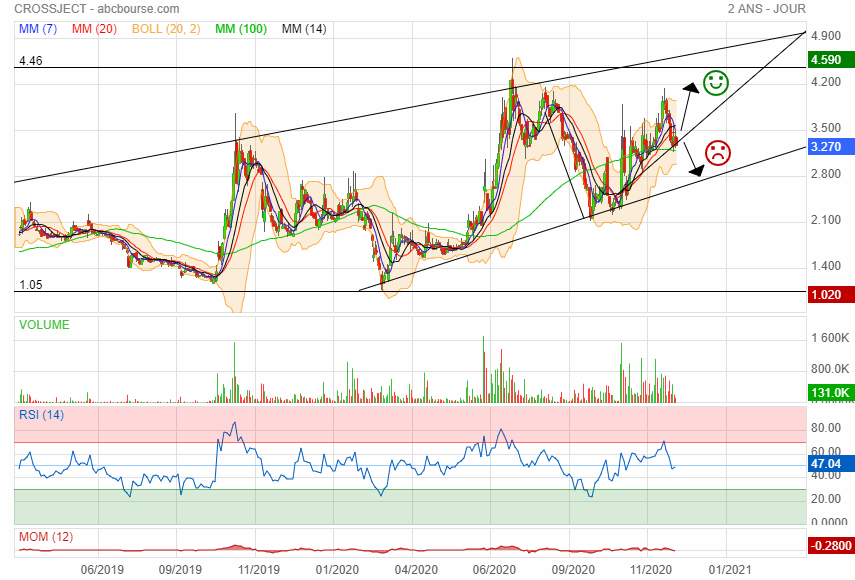The height and width of the screenshot is (580, 855).
Task: Click the 4.46 resistance level label
Action: (x=31, y=61)
